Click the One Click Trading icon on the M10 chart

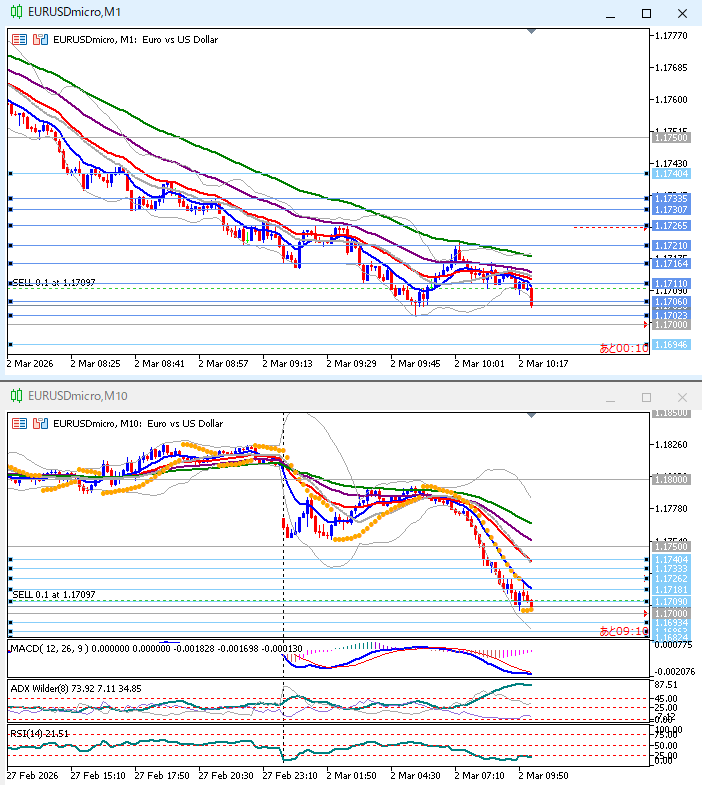click(20, 423)
